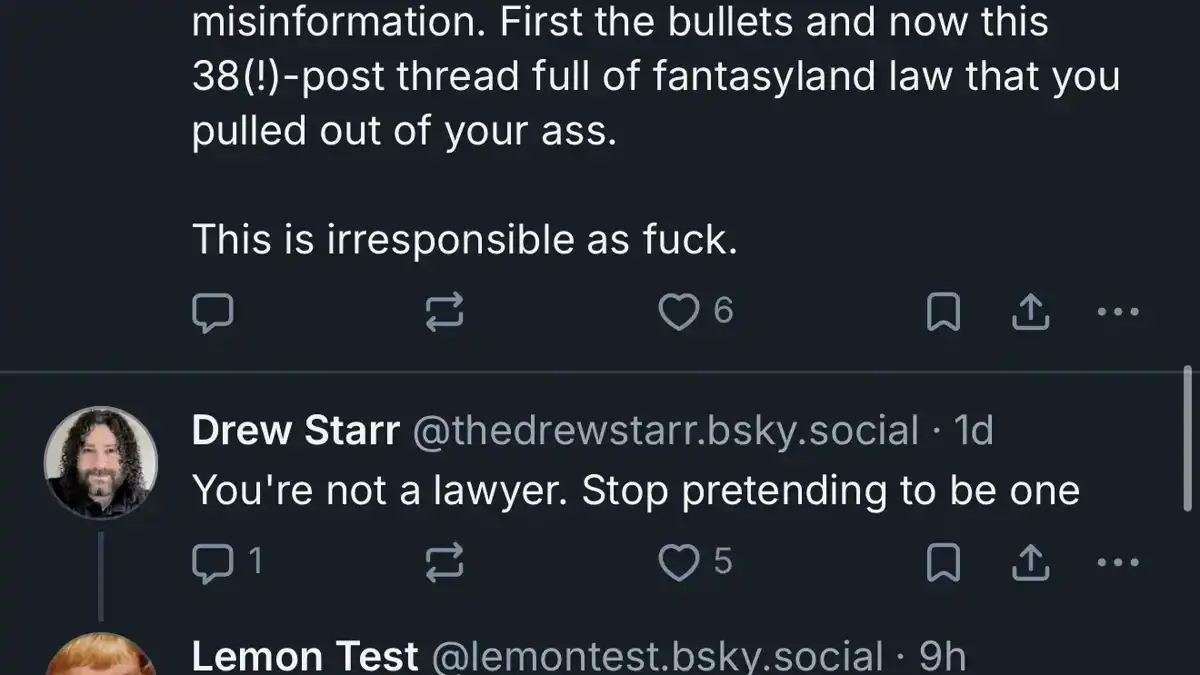
Task: Reply to Drew Starr's post
Action: tap(226, 563)
